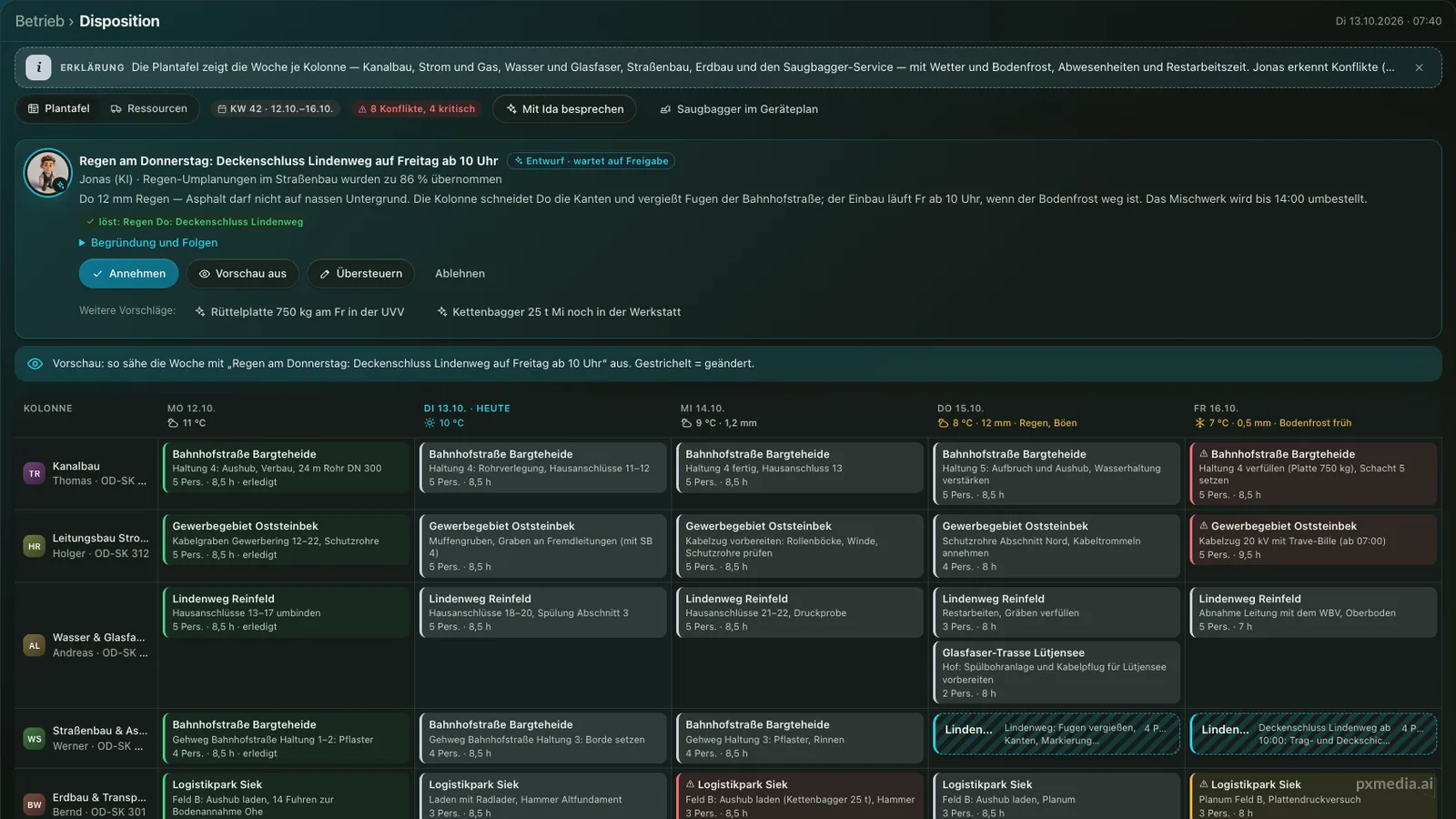This screenshot has height=819, width=1456.
Task: Open dashed Friday Deckenschluss Lindenweg card
Action: [x=1313, y=734]
